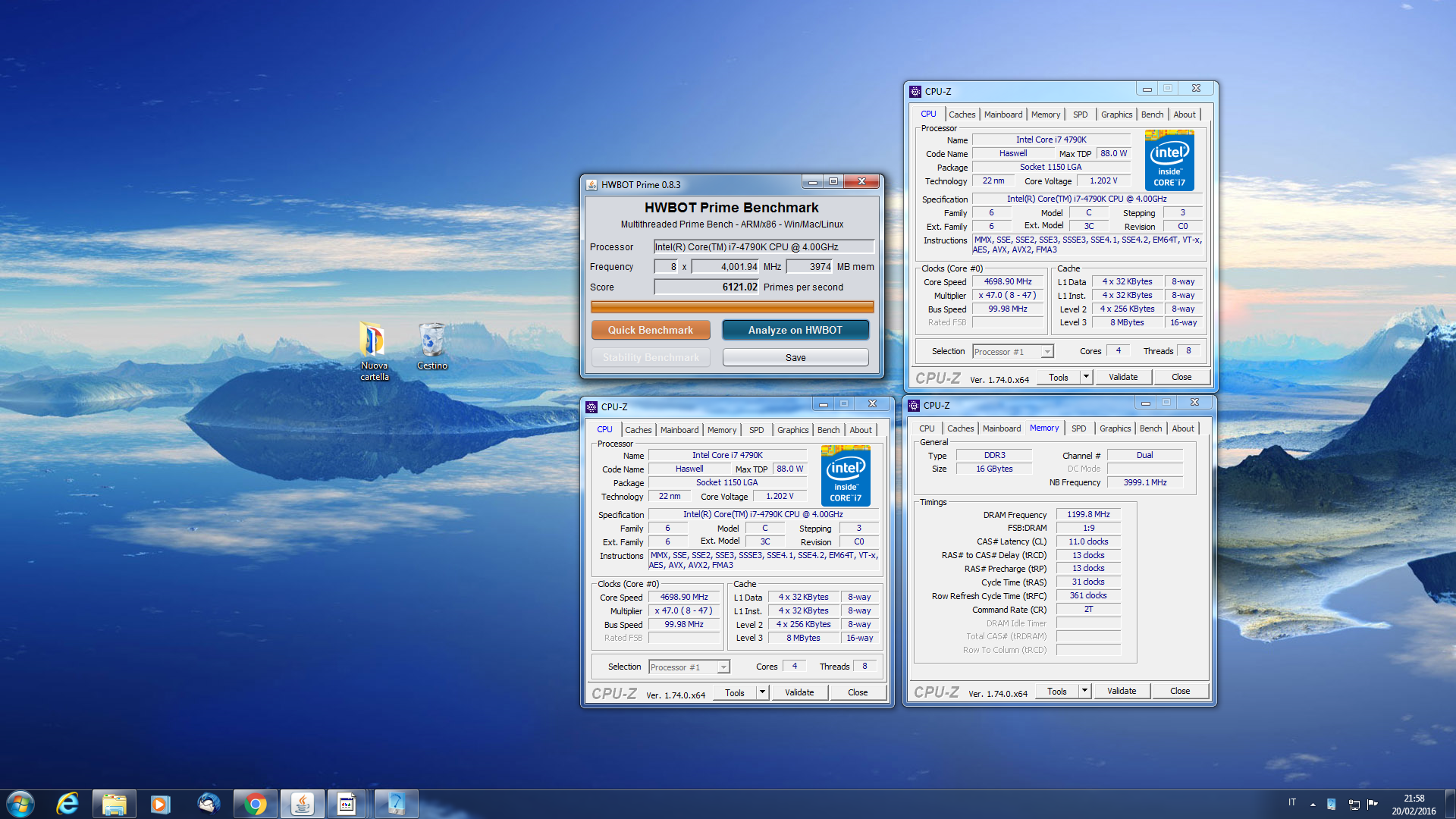Screen dimensions: 1456x819
Task: Click Validate in upper CPU-Z window
Action: (x=1123, y=377)
